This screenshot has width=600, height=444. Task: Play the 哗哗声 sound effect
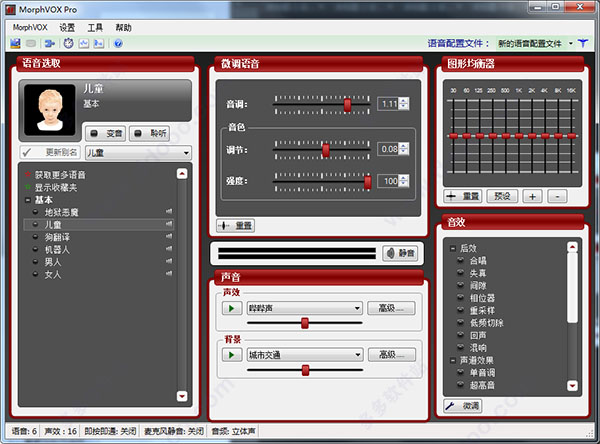coord(232,308)
